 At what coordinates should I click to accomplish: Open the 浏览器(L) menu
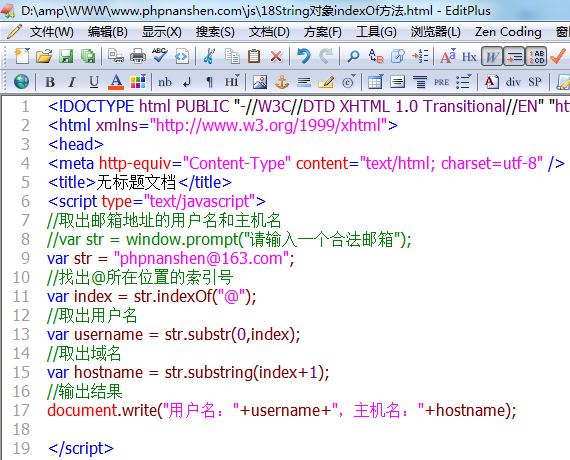(x=435, y=32)
